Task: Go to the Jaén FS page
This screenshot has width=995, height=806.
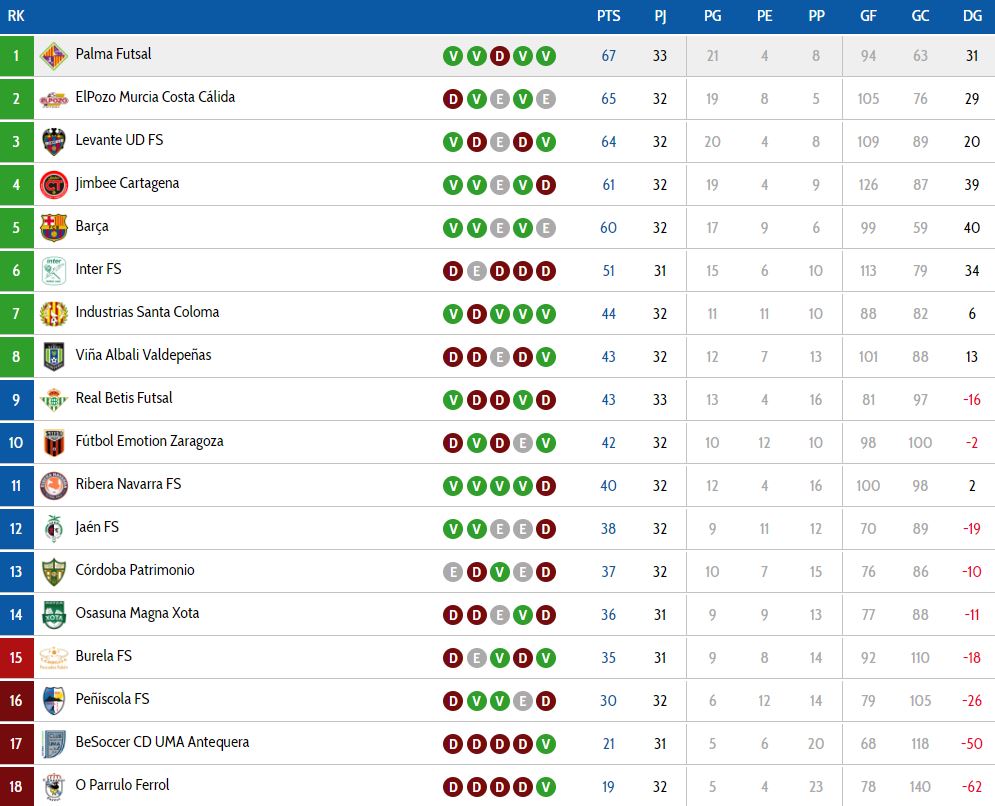Action: [x=97, y=527]
